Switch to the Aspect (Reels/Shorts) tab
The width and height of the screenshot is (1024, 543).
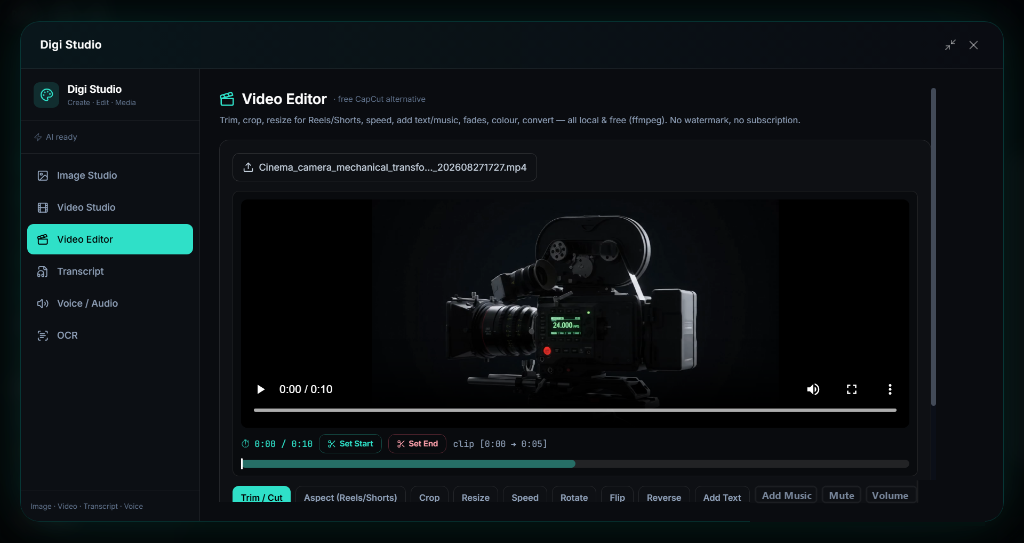point(350,495)
